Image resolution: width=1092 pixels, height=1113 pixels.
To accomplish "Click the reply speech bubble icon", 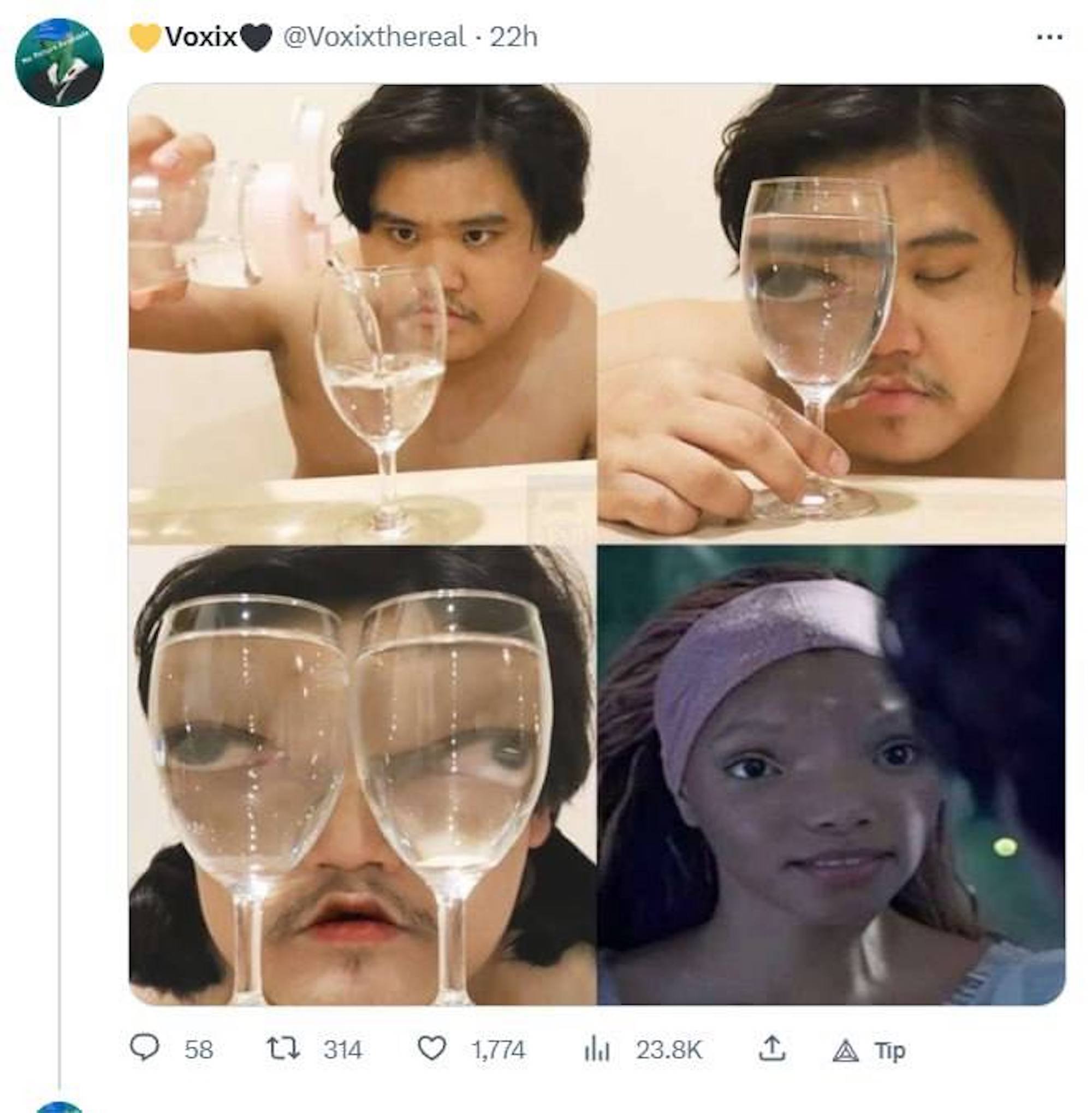I will tap(144, 1049).
